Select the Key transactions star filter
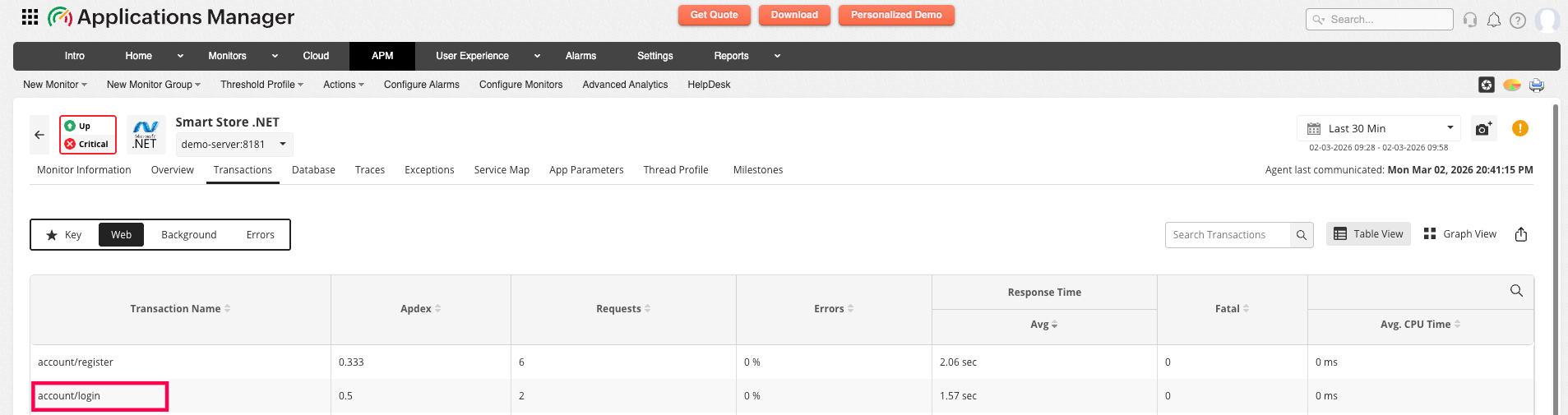1568x415 pixels. (x=64, y=235)
